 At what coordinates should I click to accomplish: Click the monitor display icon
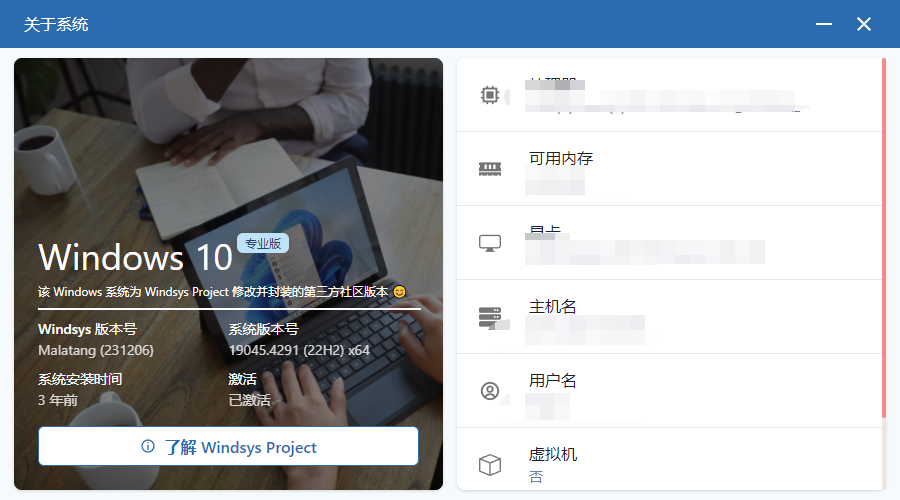point(490,243)
